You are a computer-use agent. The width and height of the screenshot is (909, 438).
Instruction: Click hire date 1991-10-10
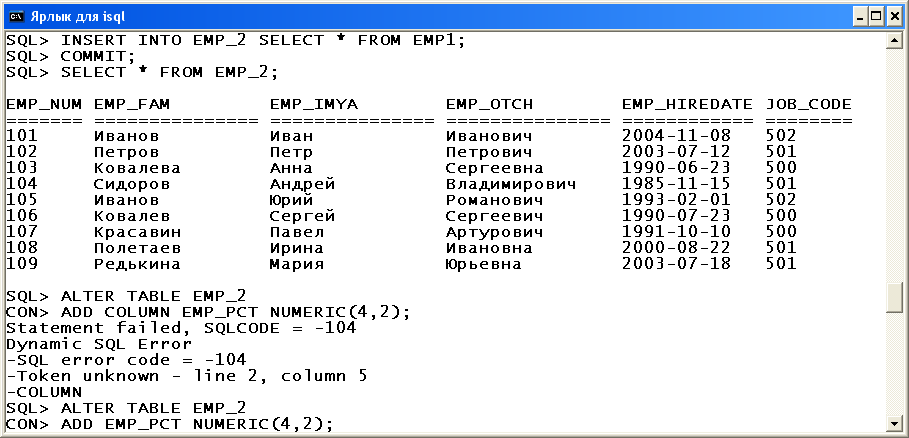(677, 233)
